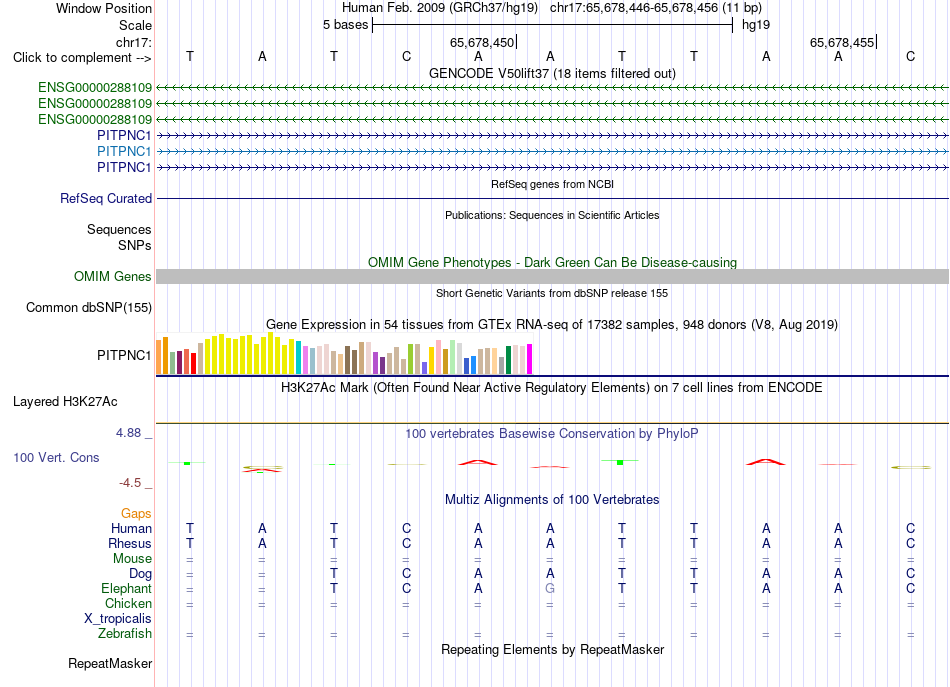
Task: Click the RepeatMasker side label
Action: click(110, 663)
